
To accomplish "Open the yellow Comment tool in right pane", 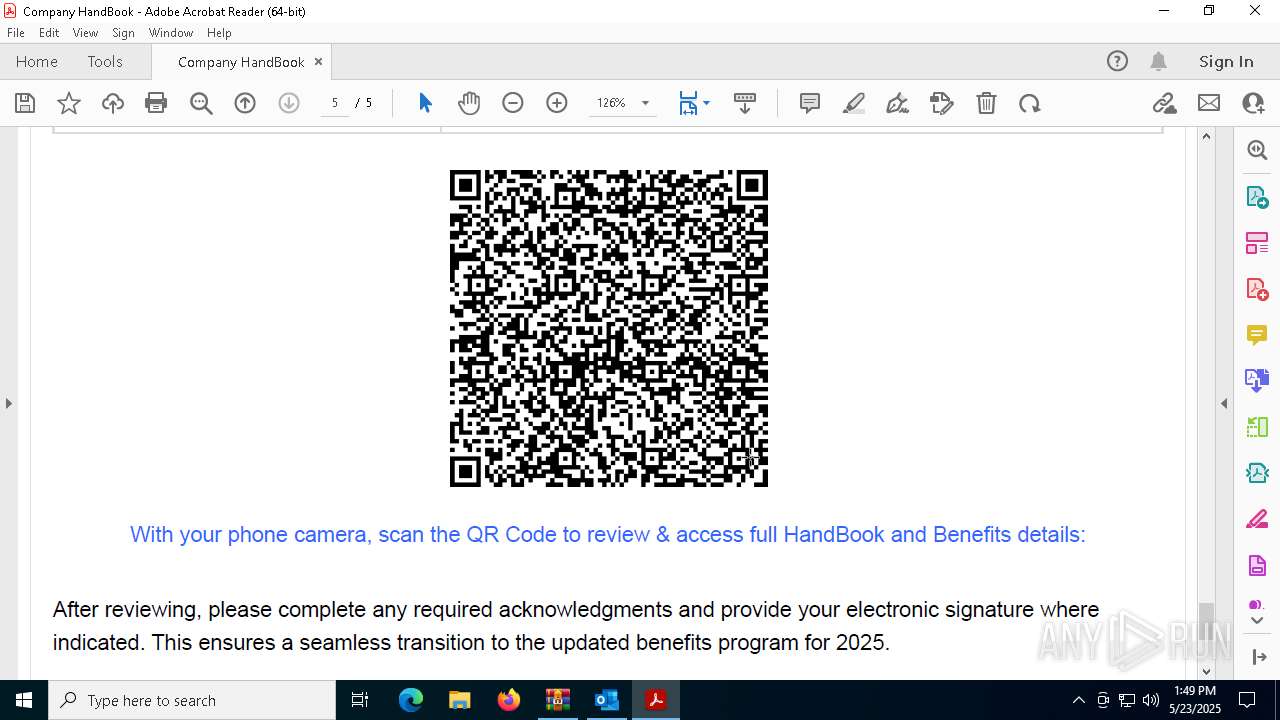I will (x=1257, y=334).
